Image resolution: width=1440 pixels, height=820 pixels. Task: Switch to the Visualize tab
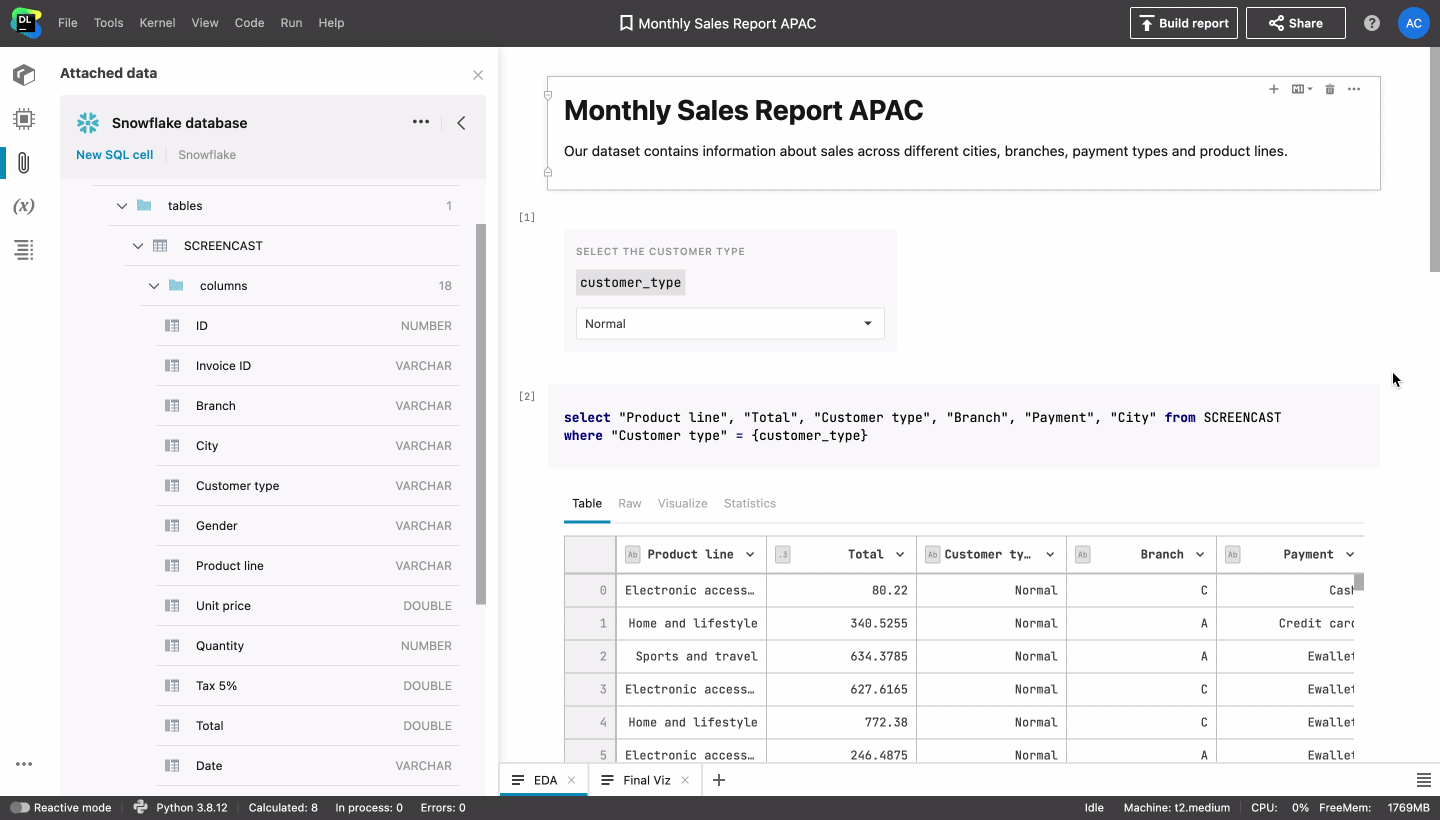[x=682, y=503]
